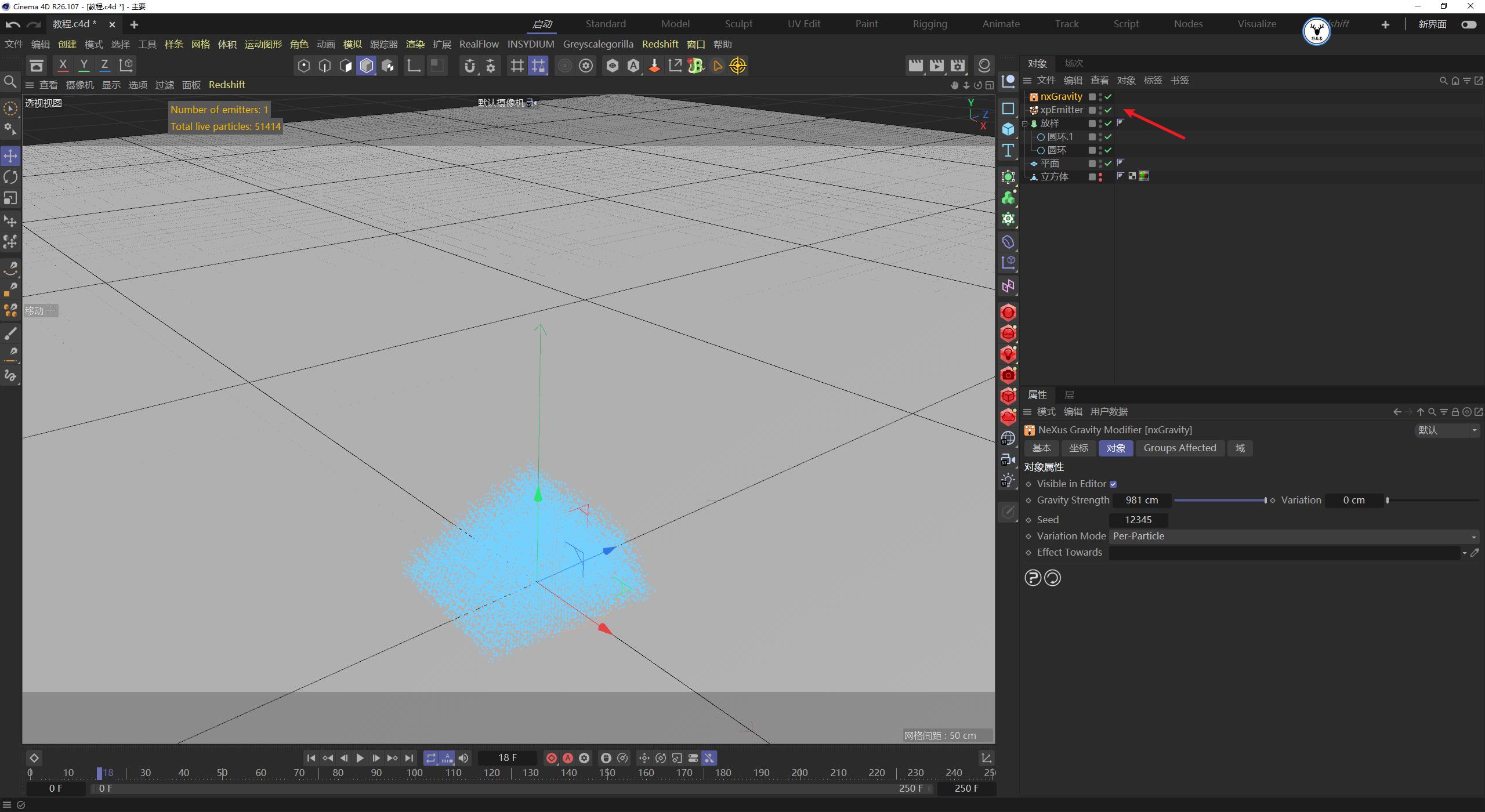Toggle xpEmitter's green enable checkmark

pos(1107,110)
